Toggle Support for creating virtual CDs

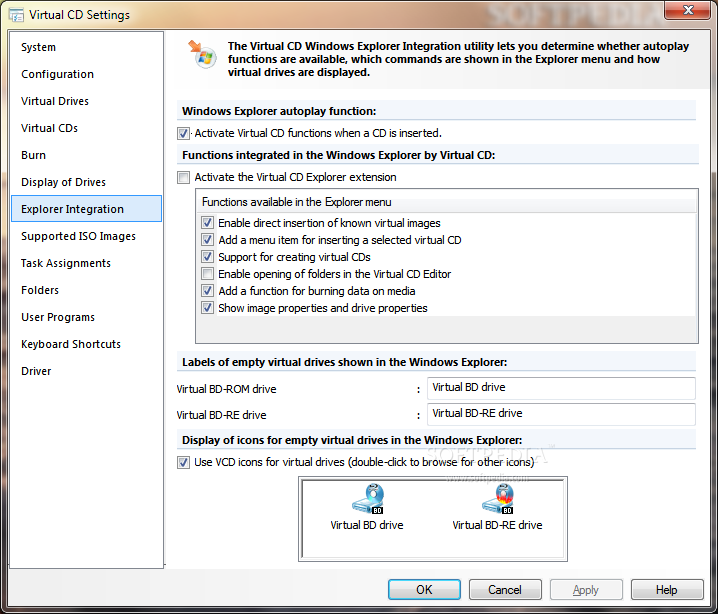(207, 257)
